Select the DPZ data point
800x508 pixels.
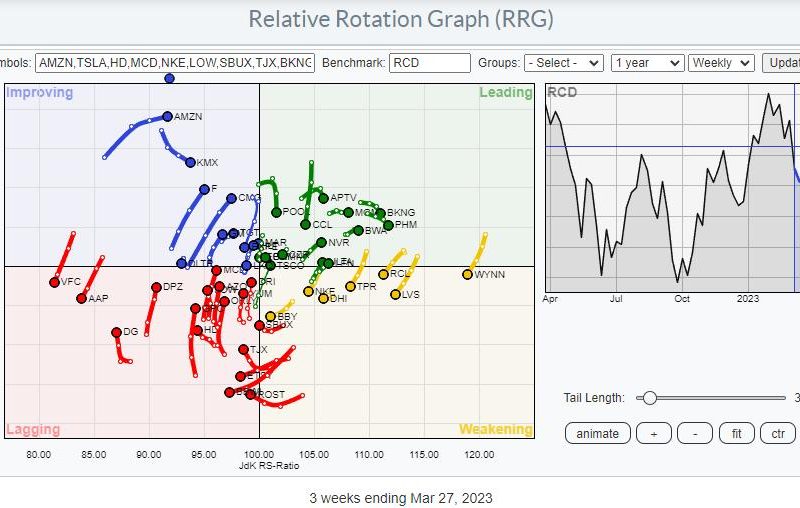(156, 288)
